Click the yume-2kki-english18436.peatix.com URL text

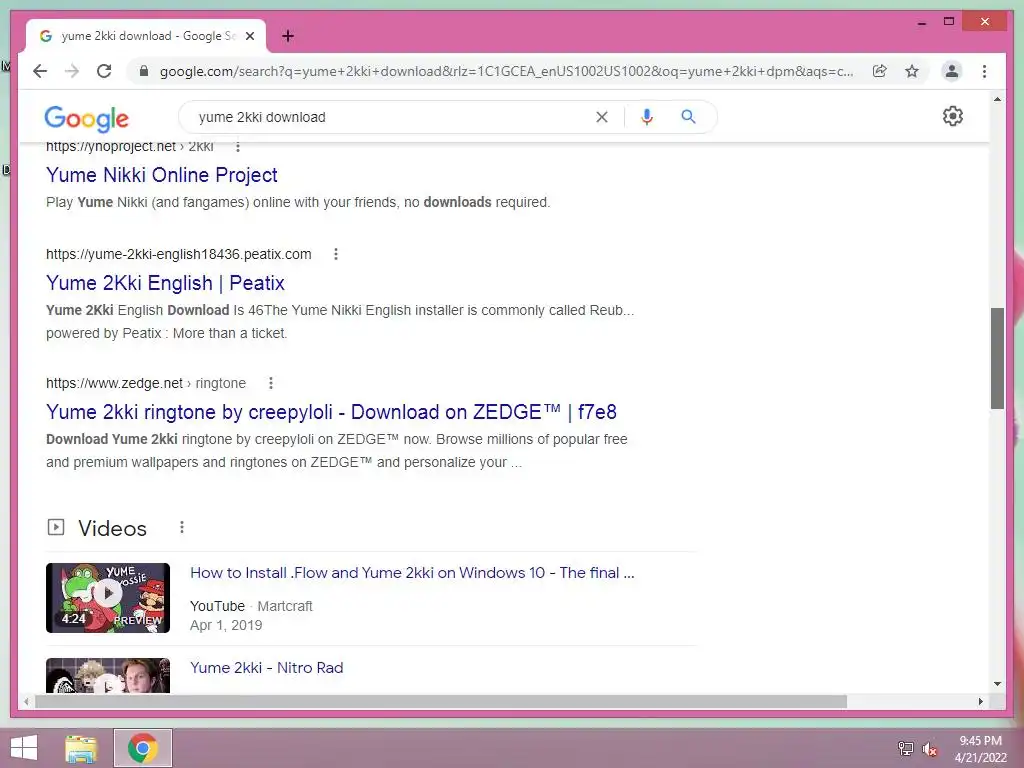(x=178, y=254)
